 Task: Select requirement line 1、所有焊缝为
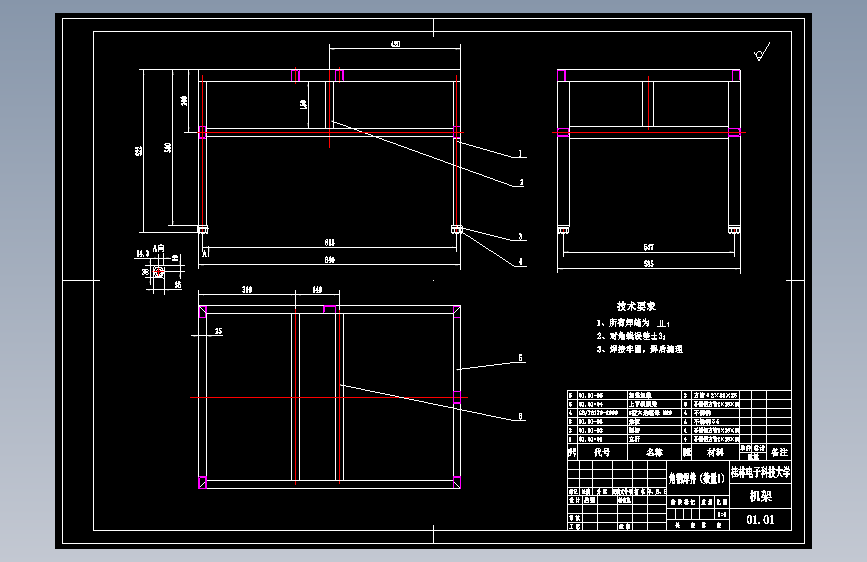pos(633,323)
